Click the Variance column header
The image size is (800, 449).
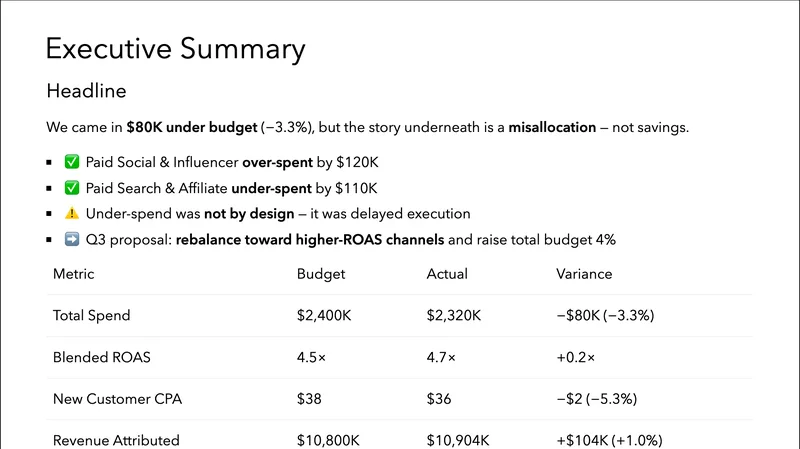(x=584, y=274)
